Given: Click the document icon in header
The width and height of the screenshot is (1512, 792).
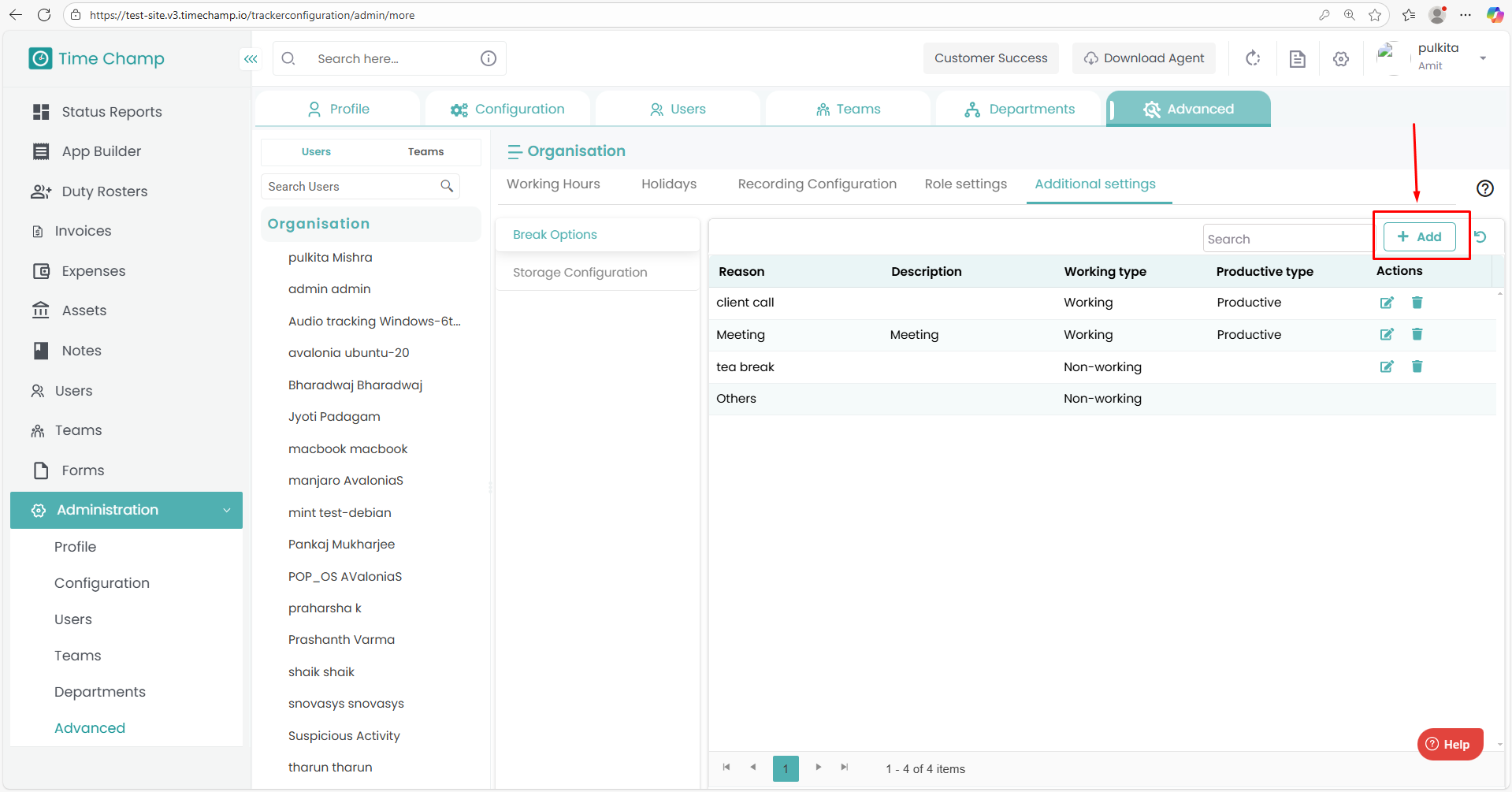Looking at the screenshot, I should pos(1297,59).
